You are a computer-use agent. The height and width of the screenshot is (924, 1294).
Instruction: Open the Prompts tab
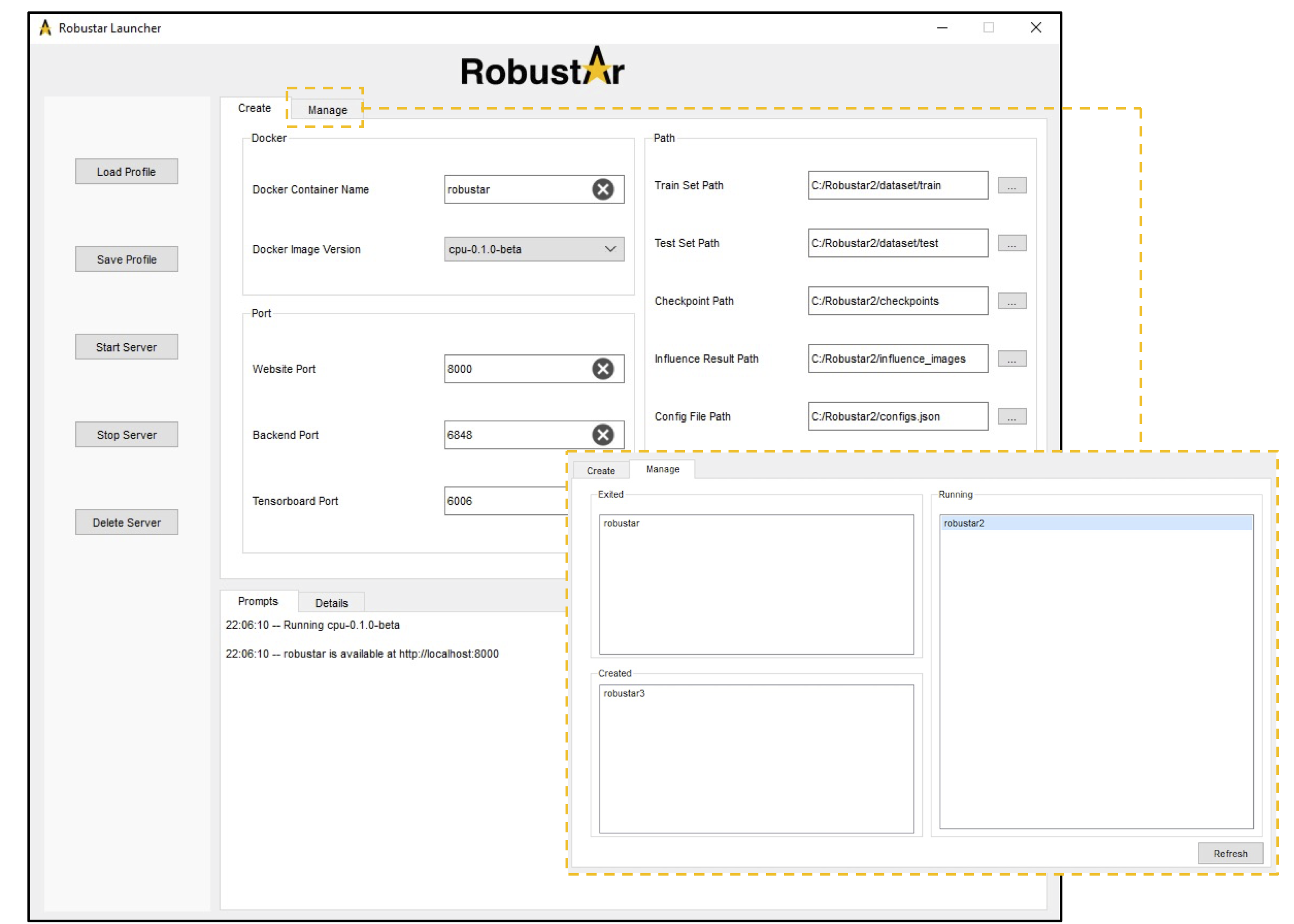pyautogui.click(x=258, y=601)
